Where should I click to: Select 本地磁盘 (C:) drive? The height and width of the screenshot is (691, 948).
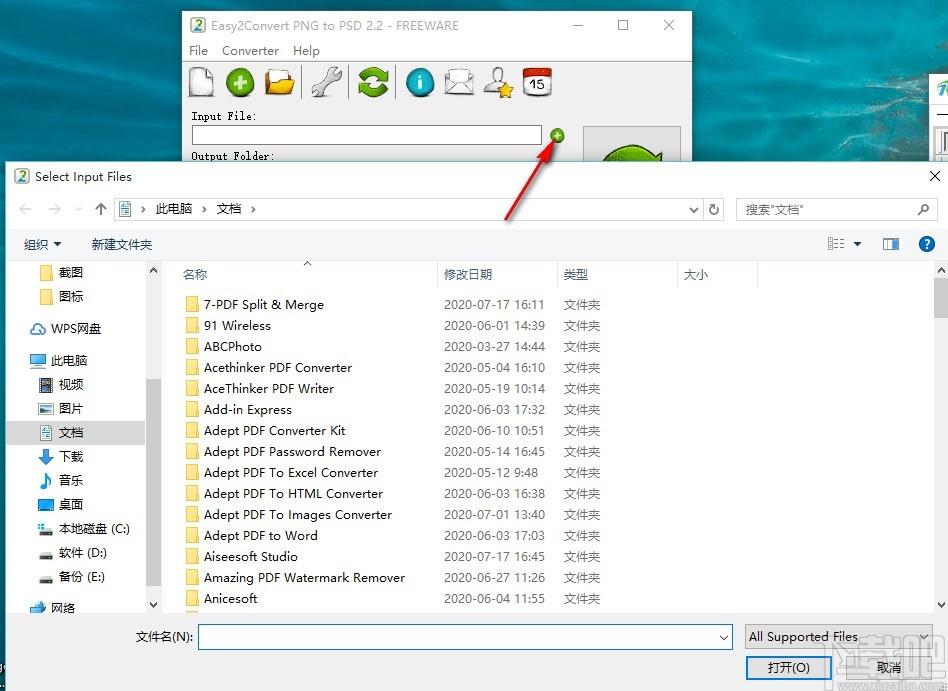click(94, 529)
